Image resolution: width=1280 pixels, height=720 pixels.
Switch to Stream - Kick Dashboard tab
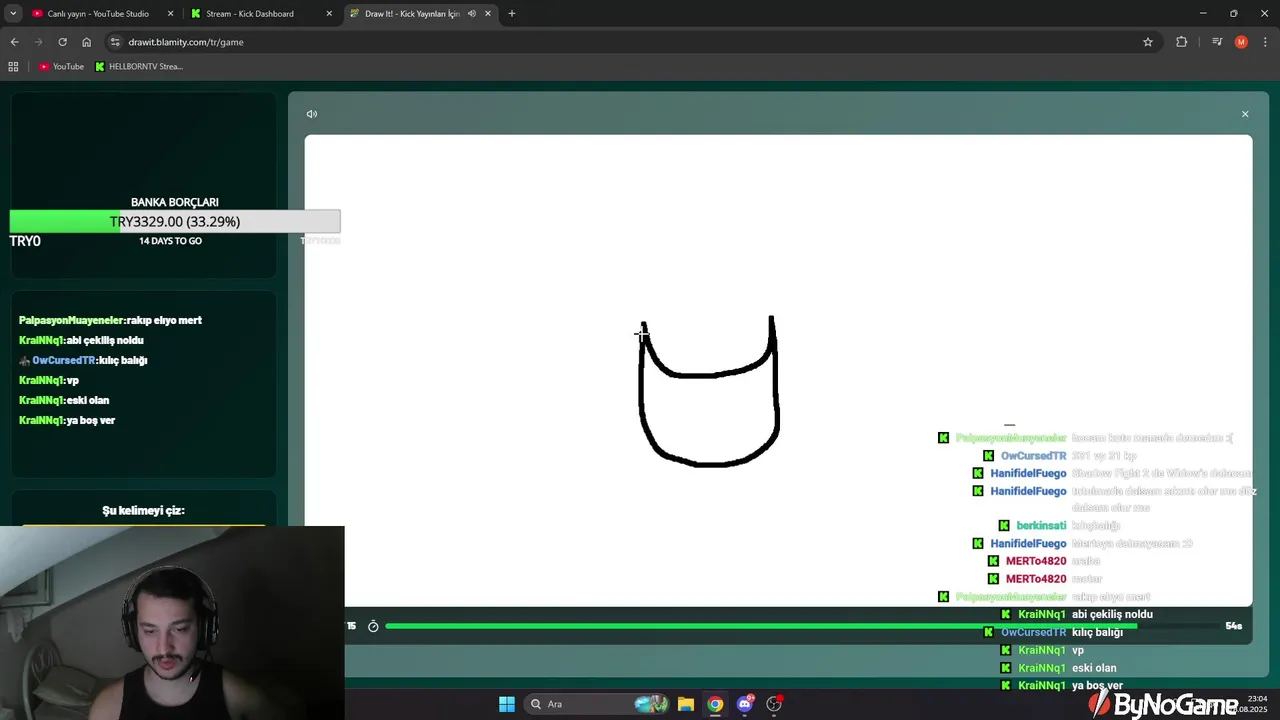point(250,14)
